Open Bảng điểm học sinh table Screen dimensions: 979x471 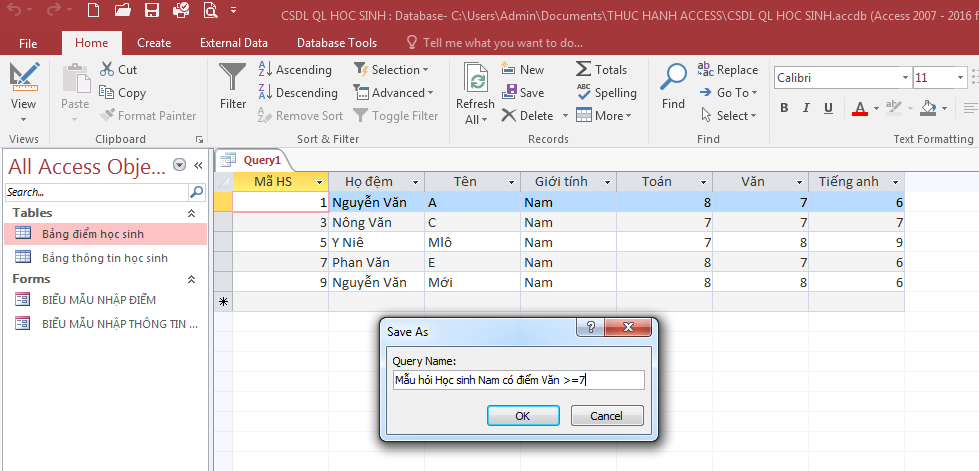tap(105, 234)
